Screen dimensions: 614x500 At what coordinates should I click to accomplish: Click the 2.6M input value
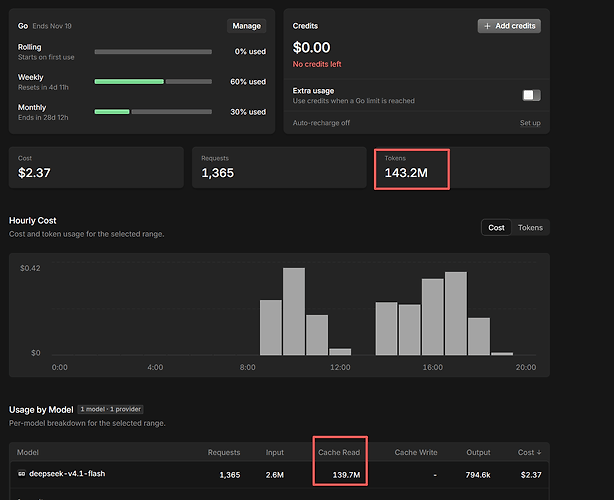click(x=274, y=475)
